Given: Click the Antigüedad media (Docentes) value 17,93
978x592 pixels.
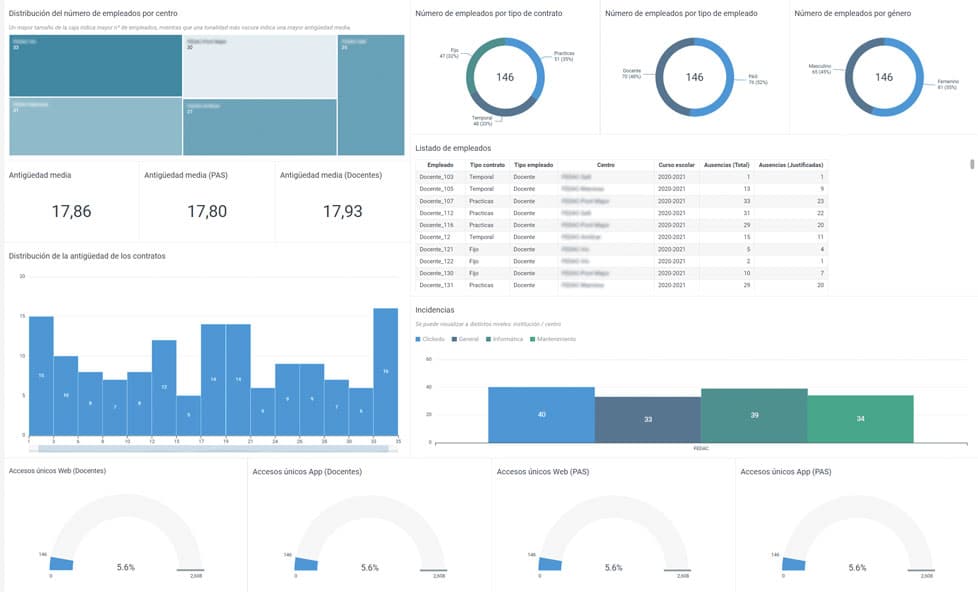Looking at the screenshot, I should coord(342,211).
